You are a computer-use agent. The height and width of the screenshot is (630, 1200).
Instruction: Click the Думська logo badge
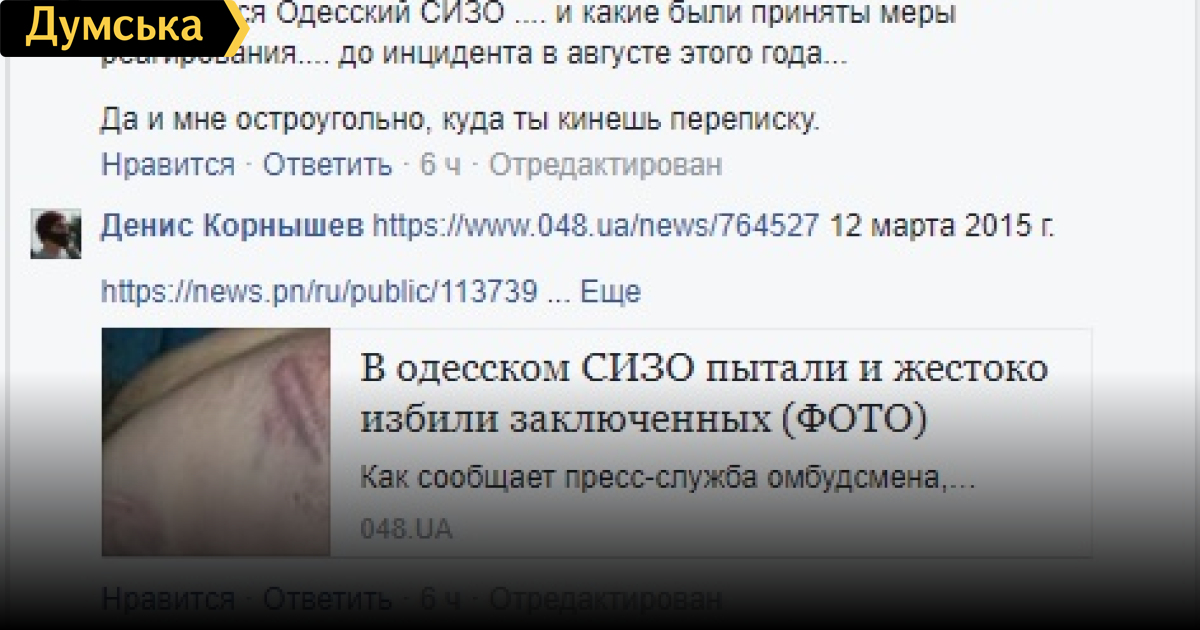click(120, 27)
